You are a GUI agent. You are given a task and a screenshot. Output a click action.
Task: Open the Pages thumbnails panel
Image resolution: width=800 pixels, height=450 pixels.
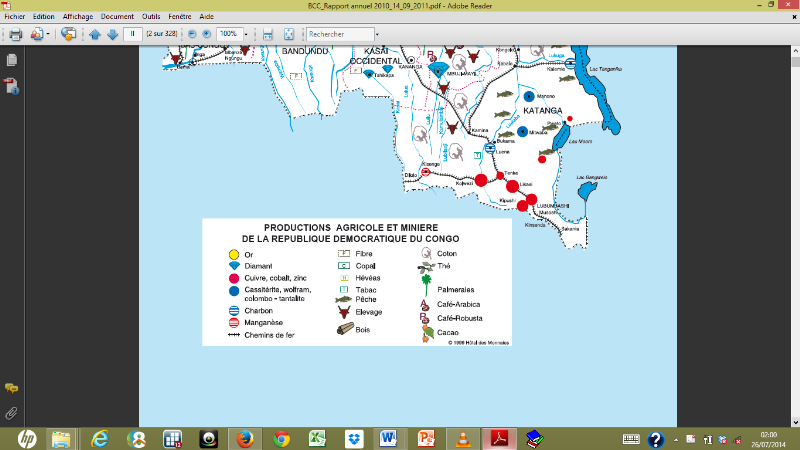pyautogui.click(x=12, y=61)
